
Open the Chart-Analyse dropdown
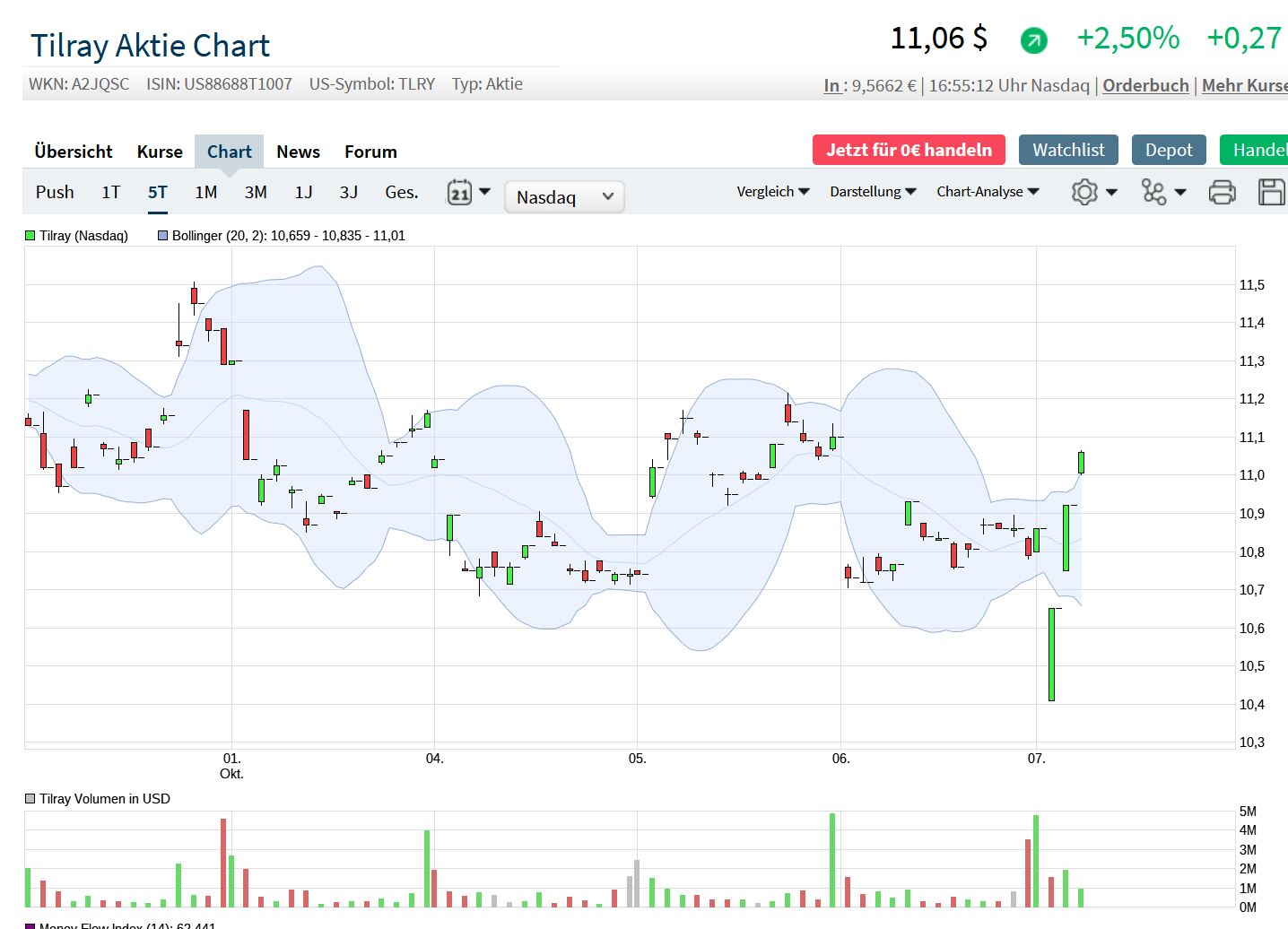pos(987,192)
